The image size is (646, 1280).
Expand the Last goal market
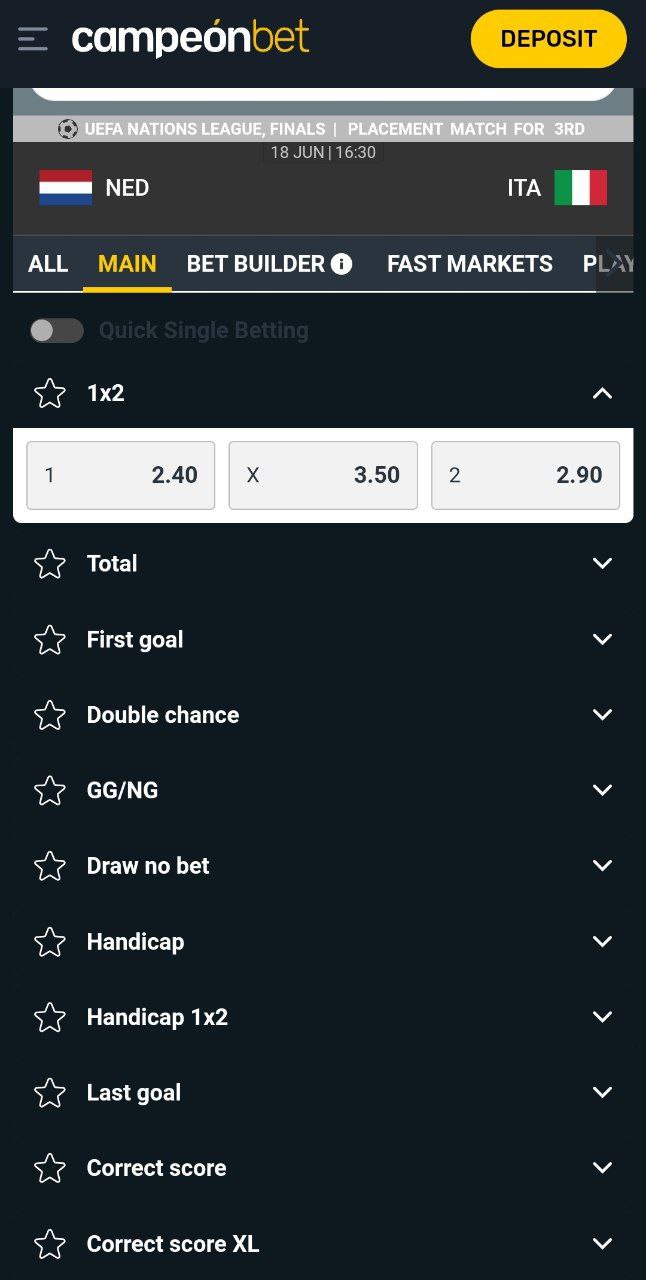[x=602, y=1093]
